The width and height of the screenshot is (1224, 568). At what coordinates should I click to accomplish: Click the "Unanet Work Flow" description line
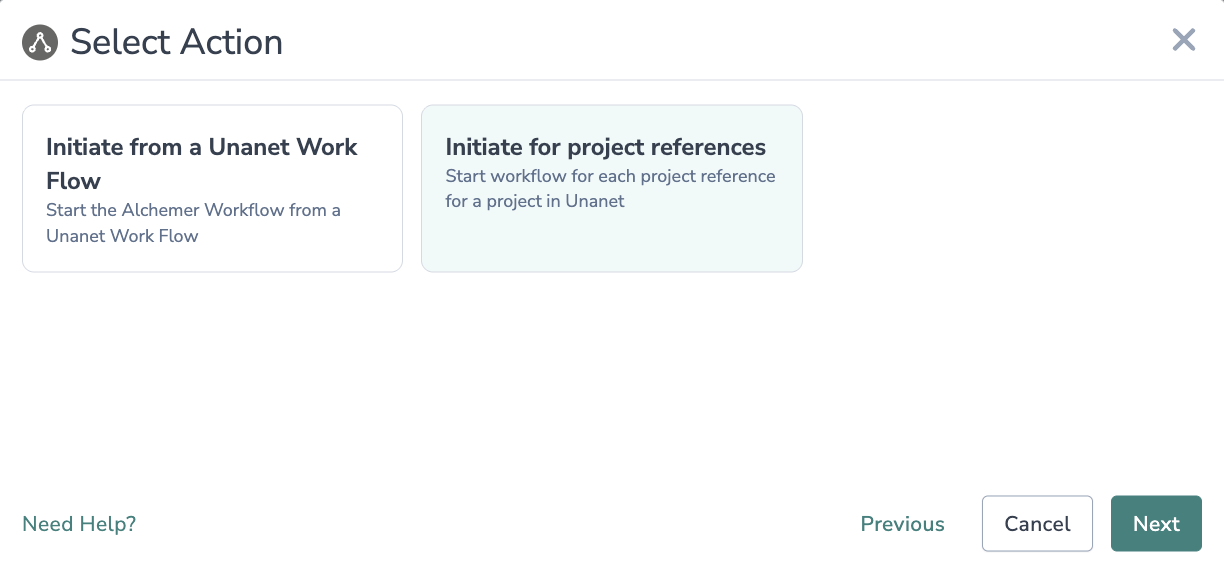coord(122,236)
